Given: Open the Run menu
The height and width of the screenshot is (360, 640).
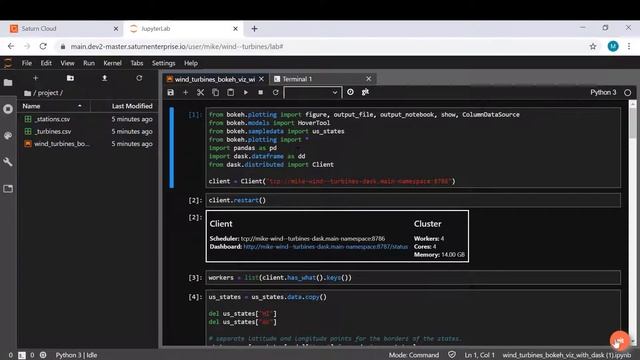Looking at the screenshot, I should (89, 63).
